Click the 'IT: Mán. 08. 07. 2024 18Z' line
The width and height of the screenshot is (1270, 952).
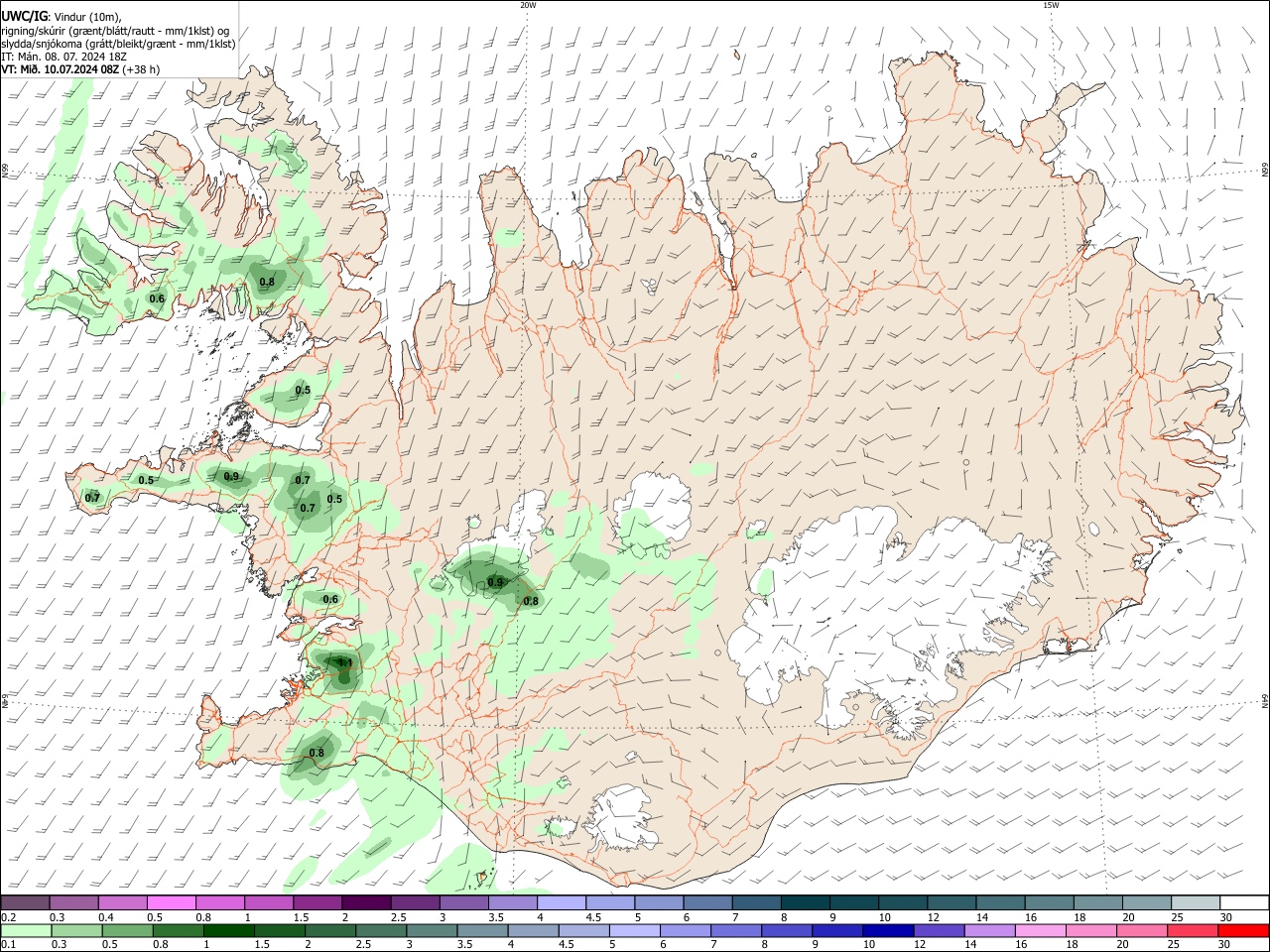click(x=64, y=57)
